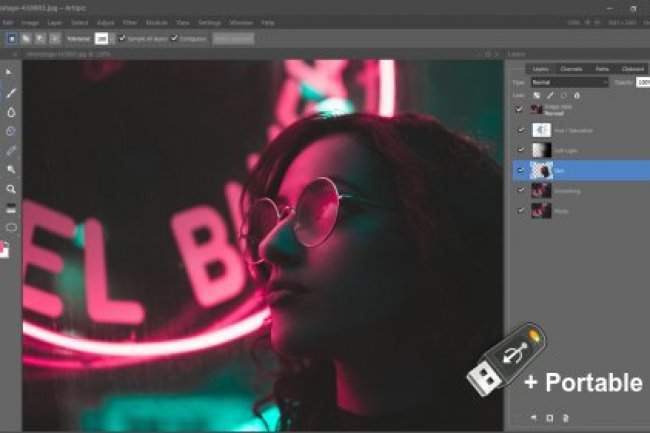Viewport: 650px width, 433px height.
Task: Select the Eraser tool in toolbox
Action: (11, 151)
